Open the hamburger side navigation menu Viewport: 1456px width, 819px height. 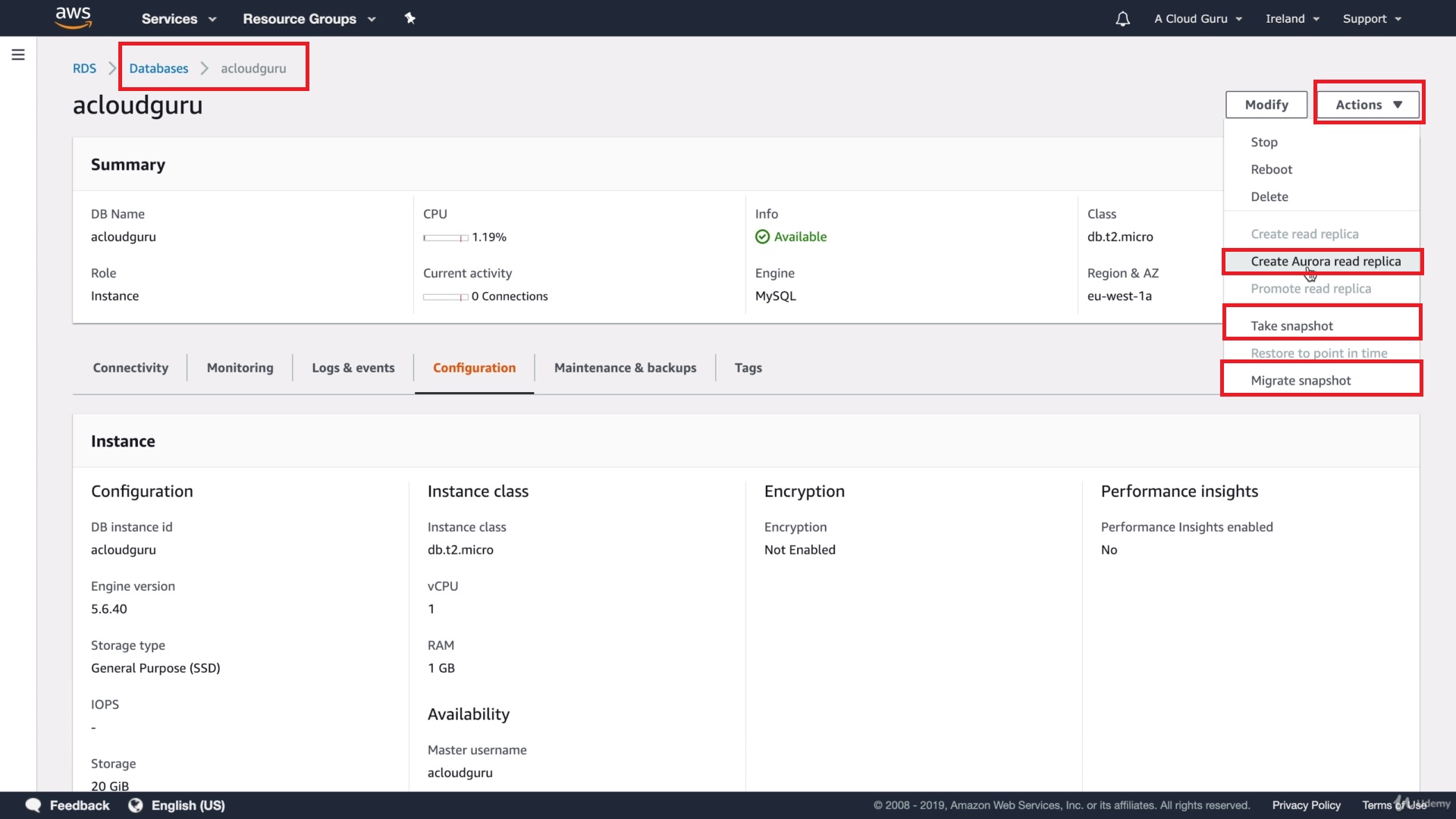(x=18, y=55)
